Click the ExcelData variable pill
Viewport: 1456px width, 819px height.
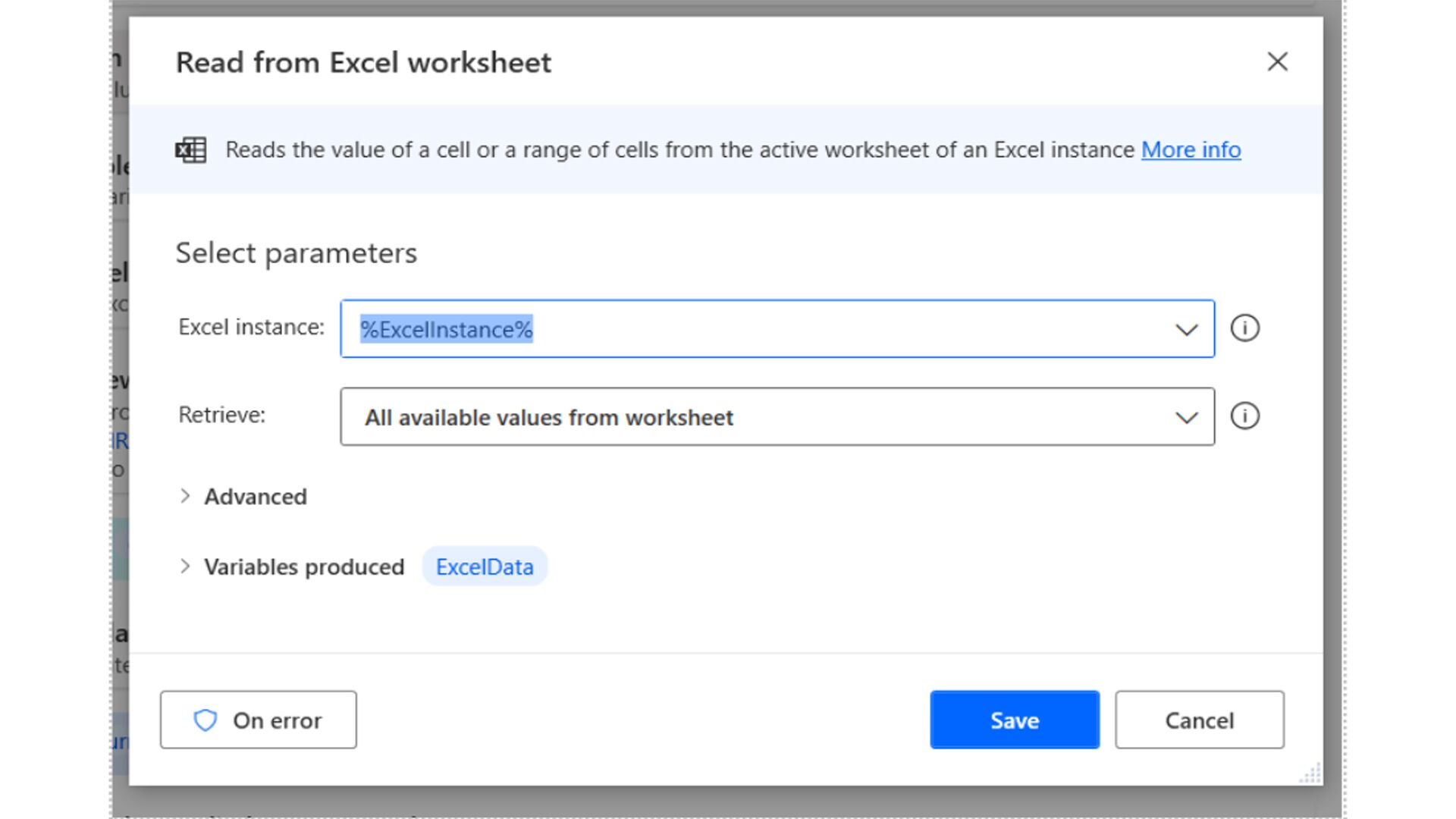coord(485,567)
